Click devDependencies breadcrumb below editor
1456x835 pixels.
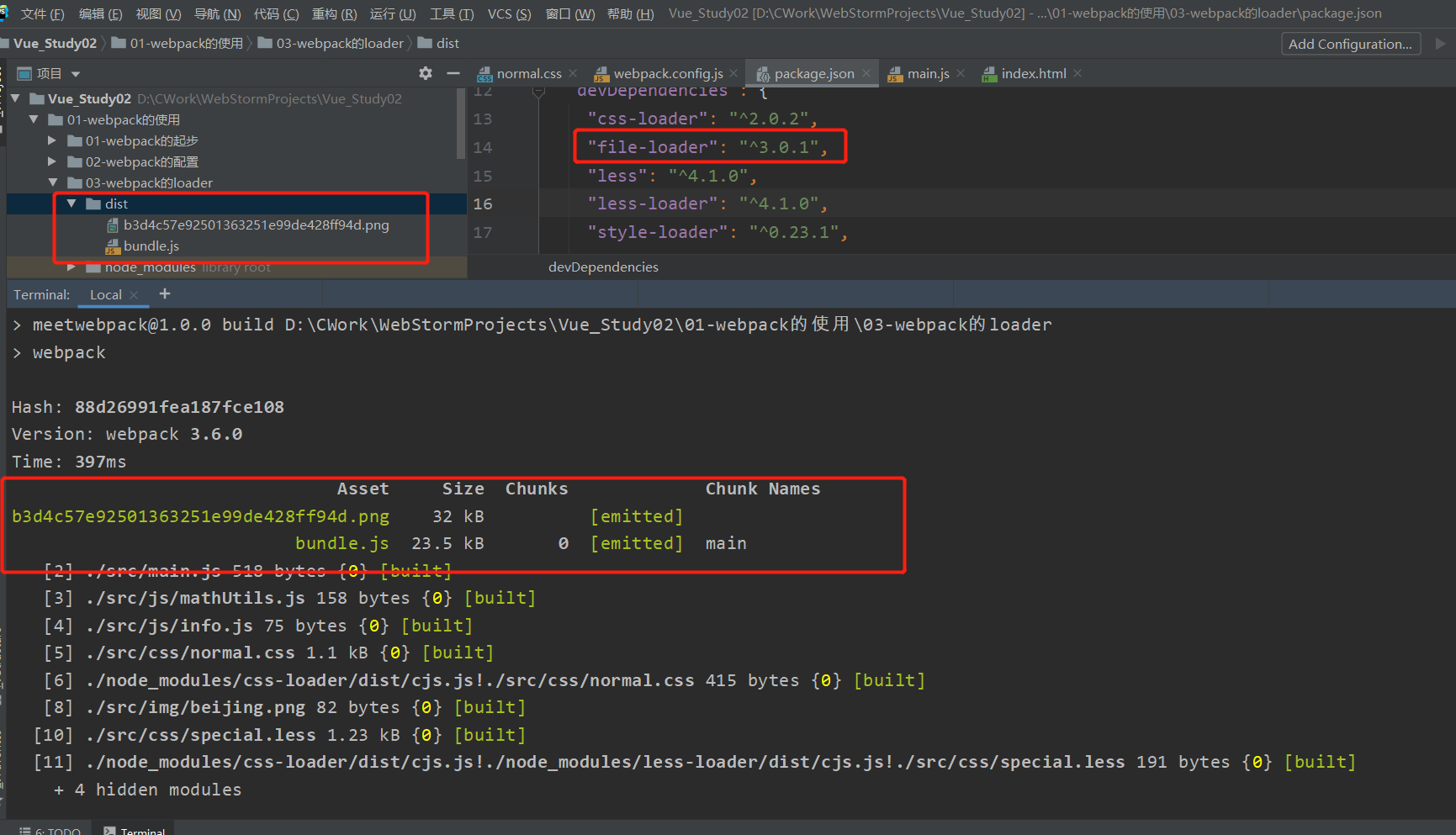(603, 267)
